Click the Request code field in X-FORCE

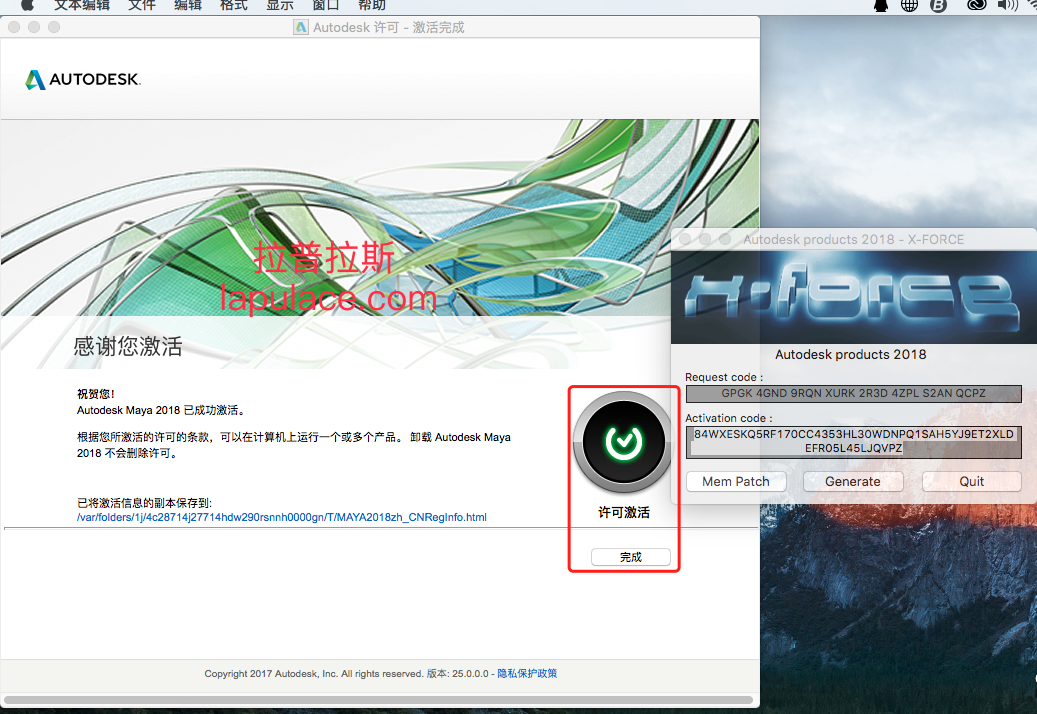(853, 393)
